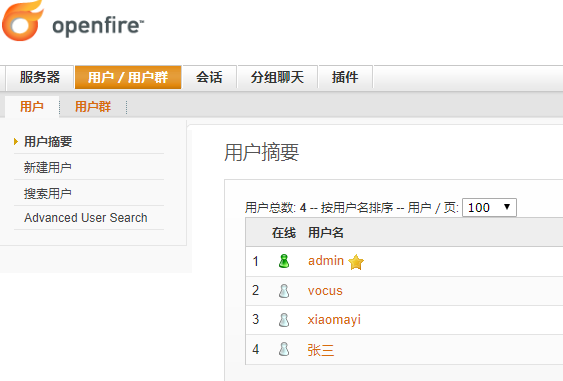563x381 pixels.
Task: Open the 分组聊天 tab
Action: [x=277, y=77]
